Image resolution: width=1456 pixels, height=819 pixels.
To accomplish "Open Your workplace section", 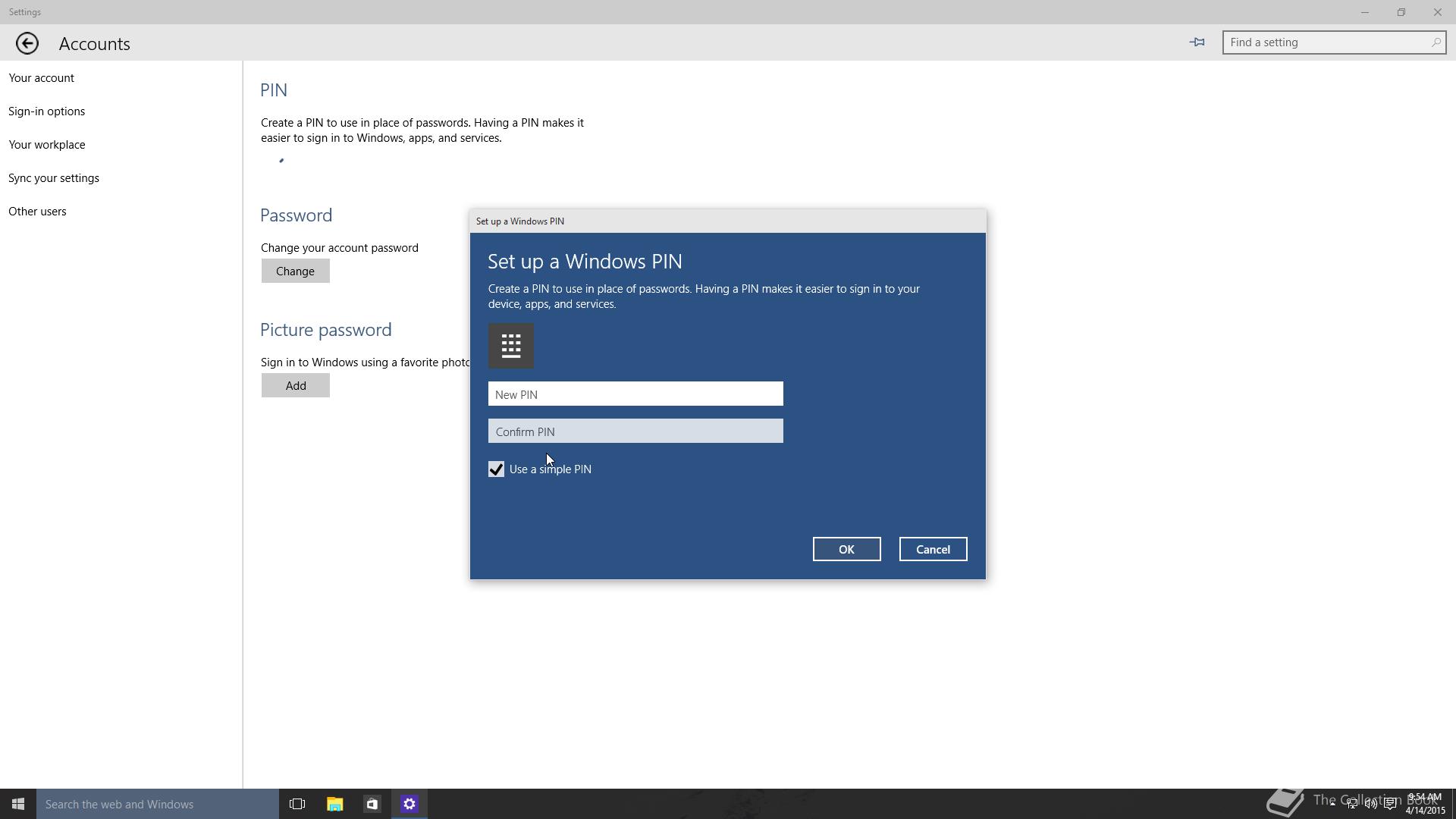I will click(46, 145).
